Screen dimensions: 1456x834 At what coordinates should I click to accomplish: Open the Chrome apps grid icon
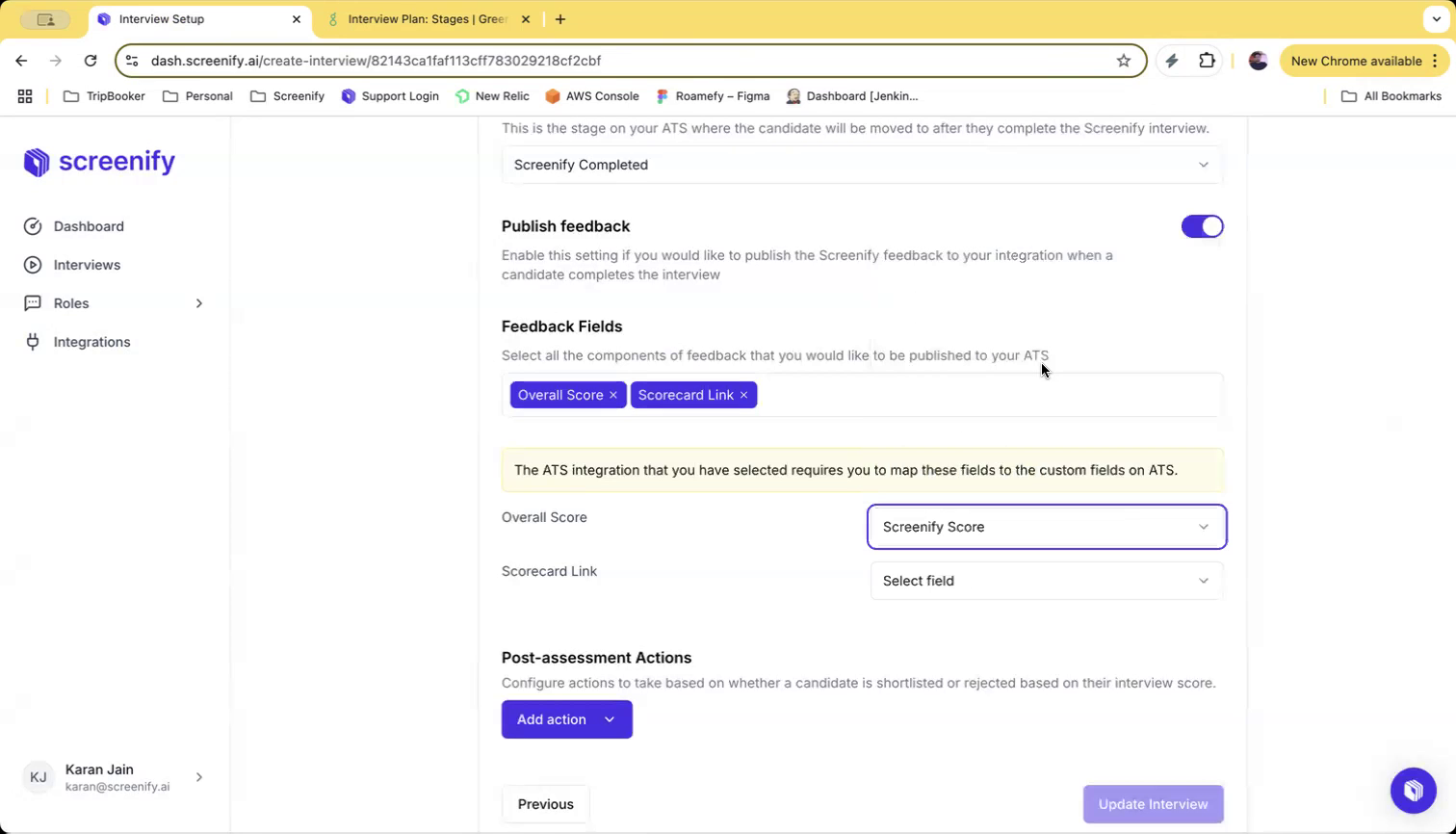pos(25,96)
